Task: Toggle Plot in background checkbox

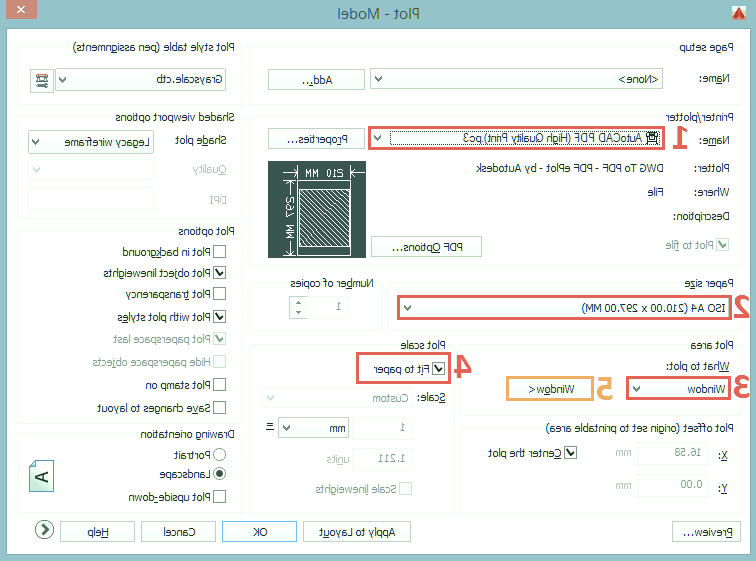Action: pos(219,252)
